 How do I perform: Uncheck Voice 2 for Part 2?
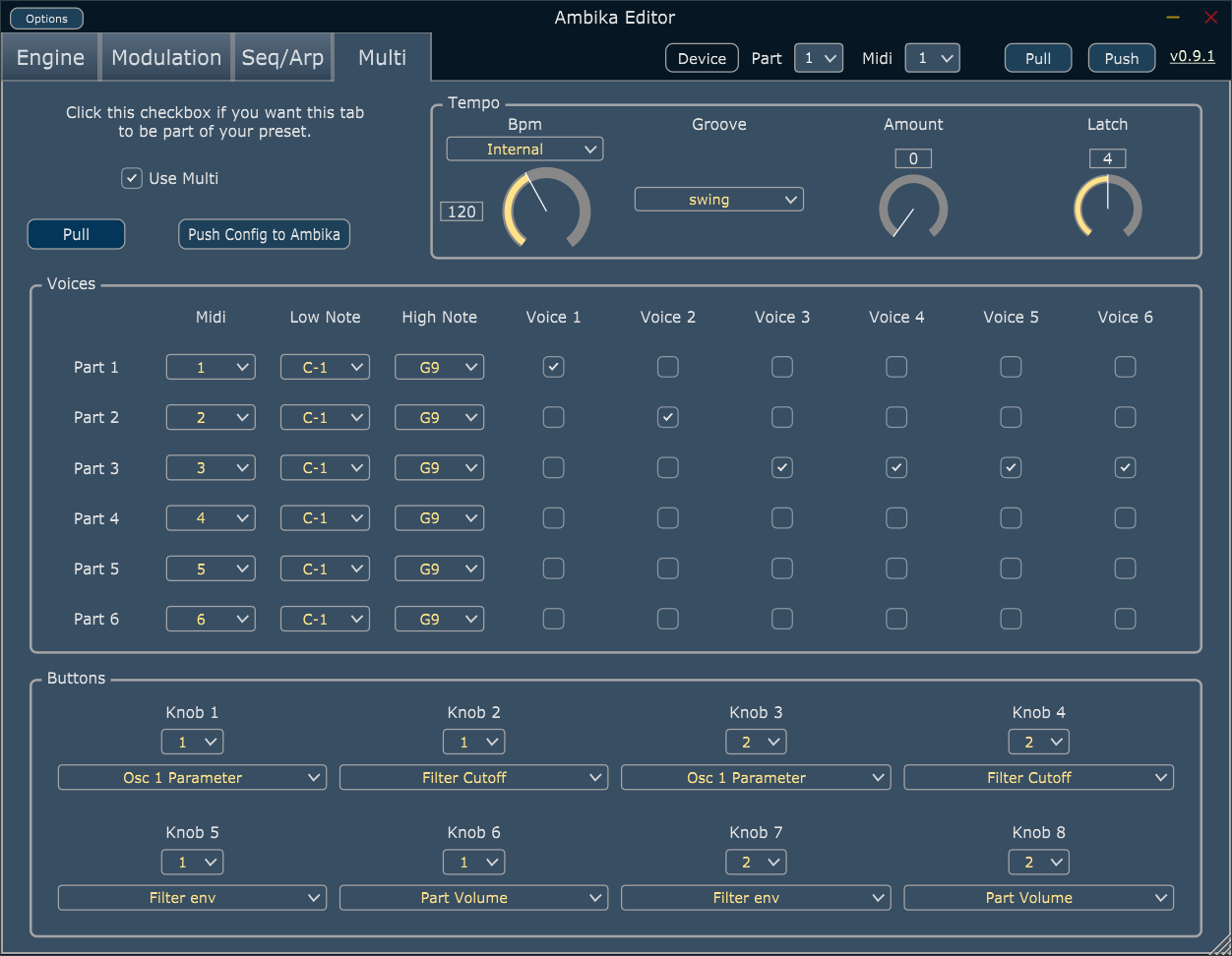click(667, 417)
